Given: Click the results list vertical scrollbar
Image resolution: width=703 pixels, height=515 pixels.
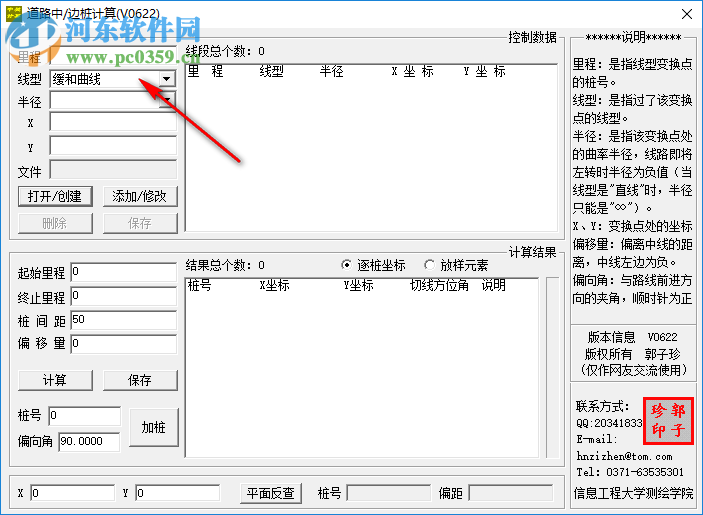Looking at the screenshot, I should tap(552, 368).
